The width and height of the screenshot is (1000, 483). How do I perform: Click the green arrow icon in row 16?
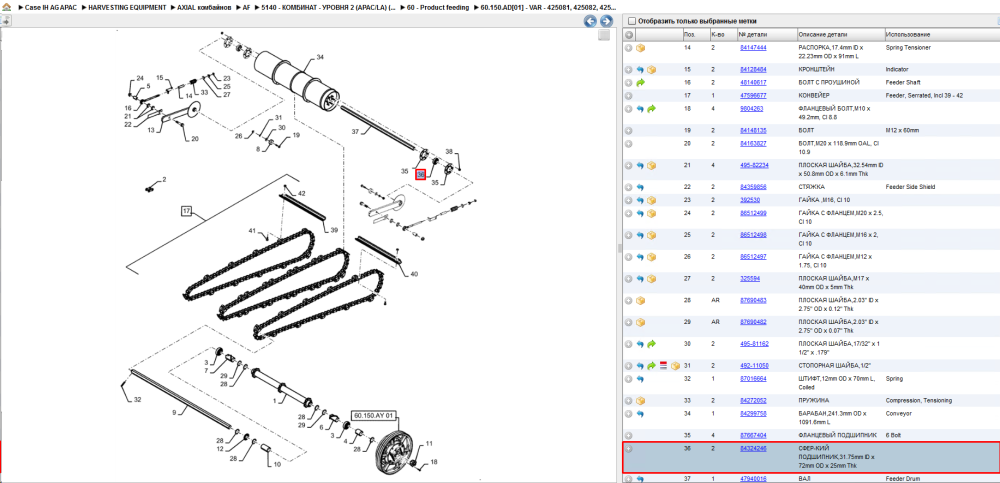(640, 83)
